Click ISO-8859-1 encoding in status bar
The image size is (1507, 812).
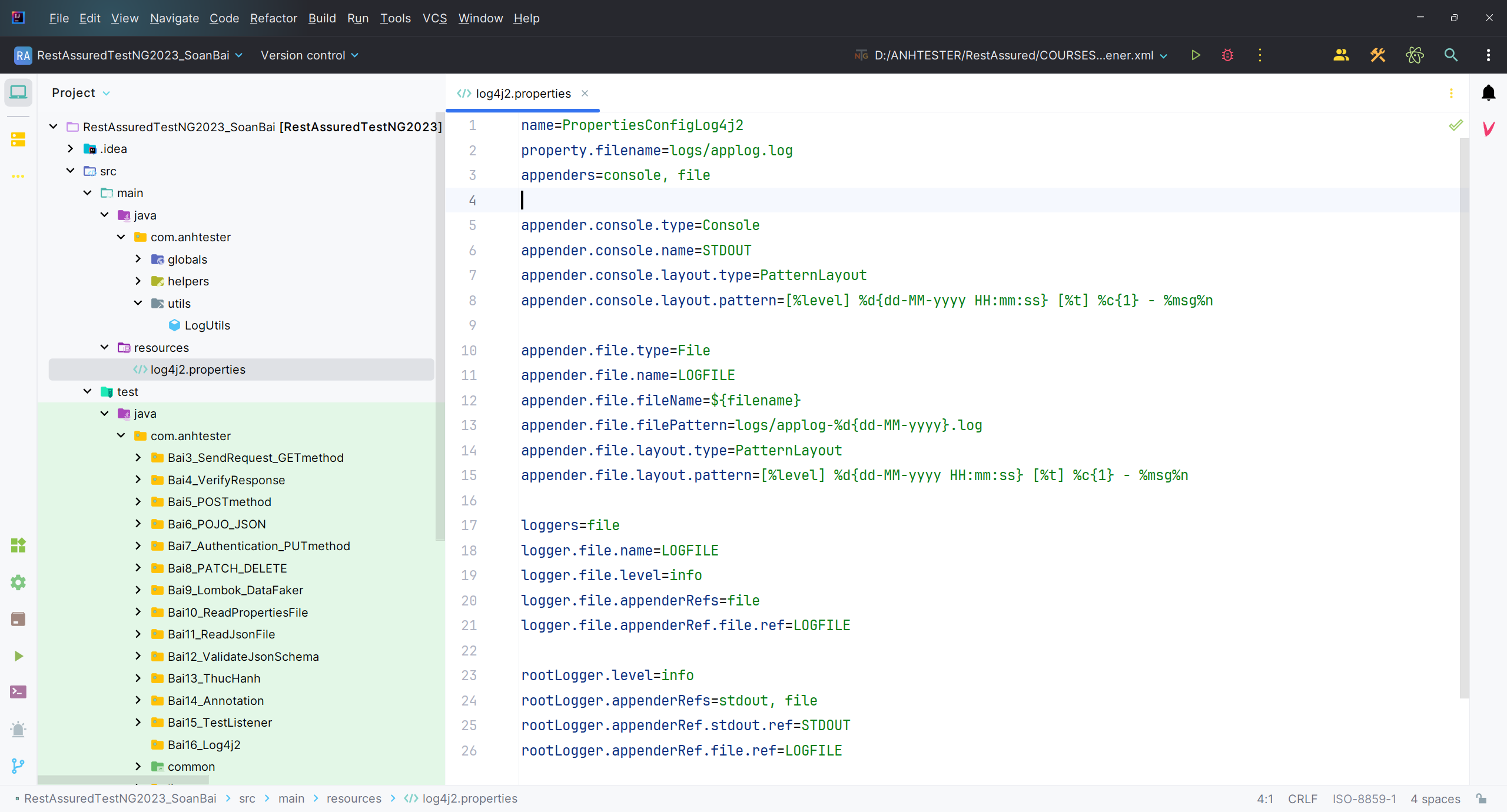click(x=1364, y=798)
